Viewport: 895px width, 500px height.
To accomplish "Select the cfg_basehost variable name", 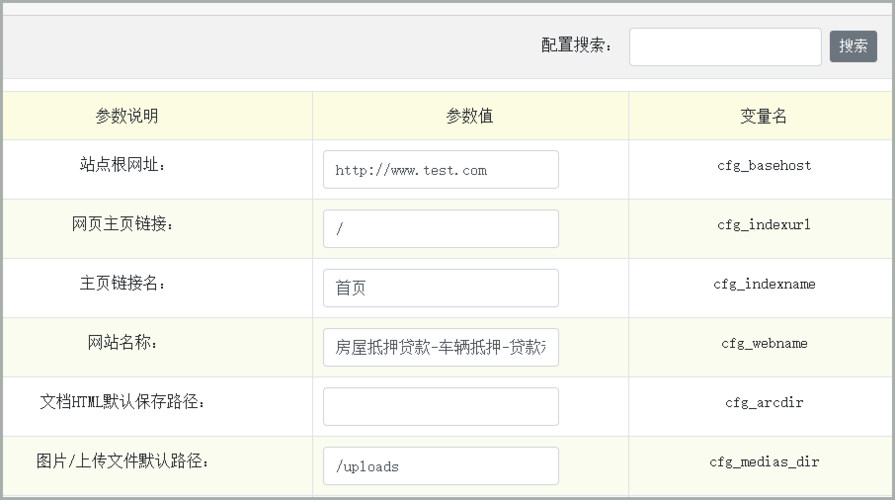I will click(764, 166).
